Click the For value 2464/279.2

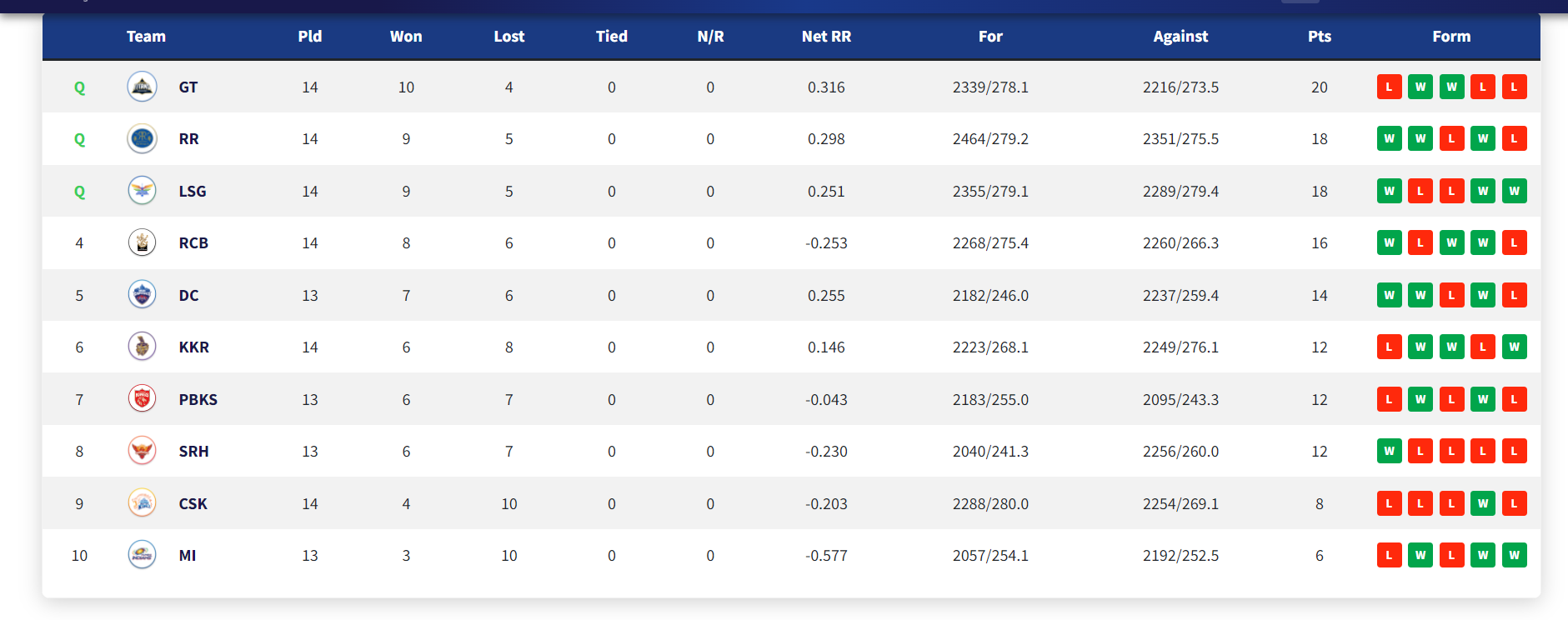click(990, 138)
